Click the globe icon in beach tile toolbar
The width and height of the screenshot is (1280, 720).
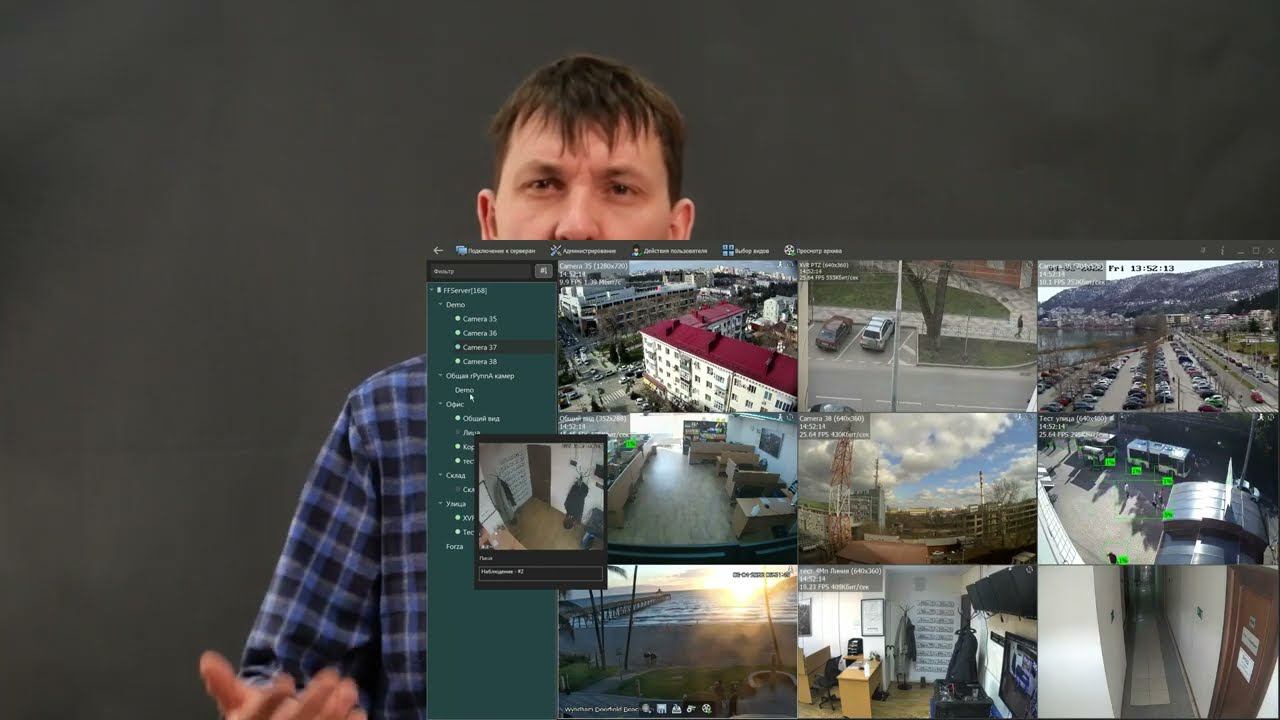[x=647, y=709]
